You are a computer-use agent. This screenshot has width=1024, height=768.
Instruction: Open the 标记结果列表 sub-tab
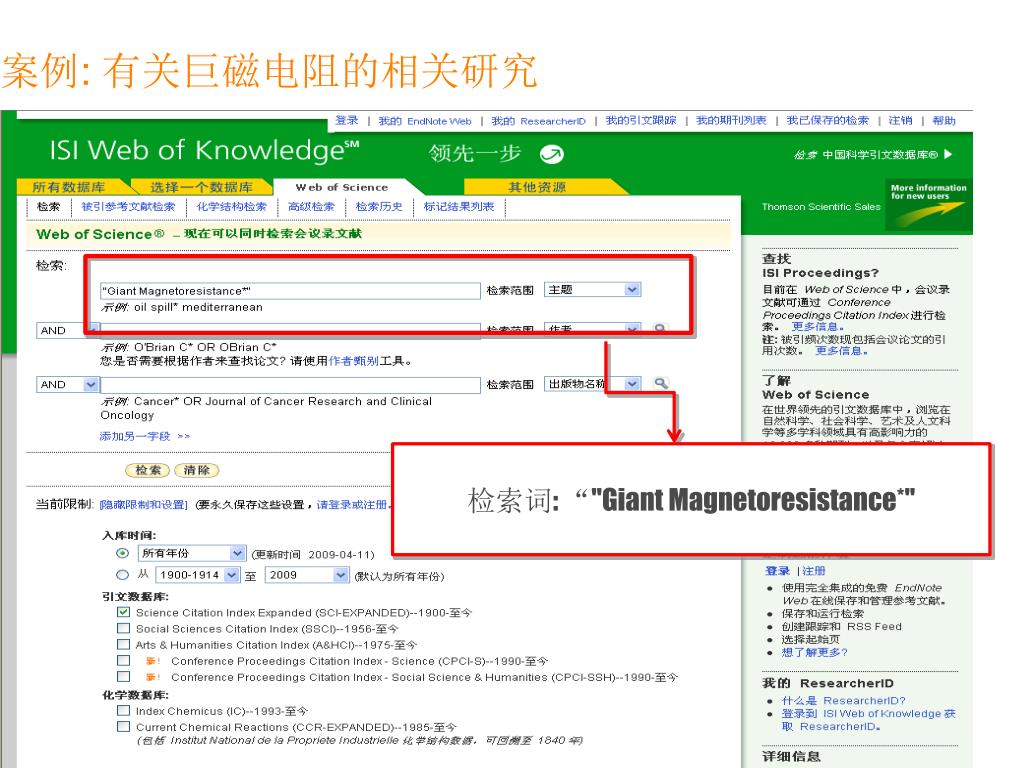point(459,206)
